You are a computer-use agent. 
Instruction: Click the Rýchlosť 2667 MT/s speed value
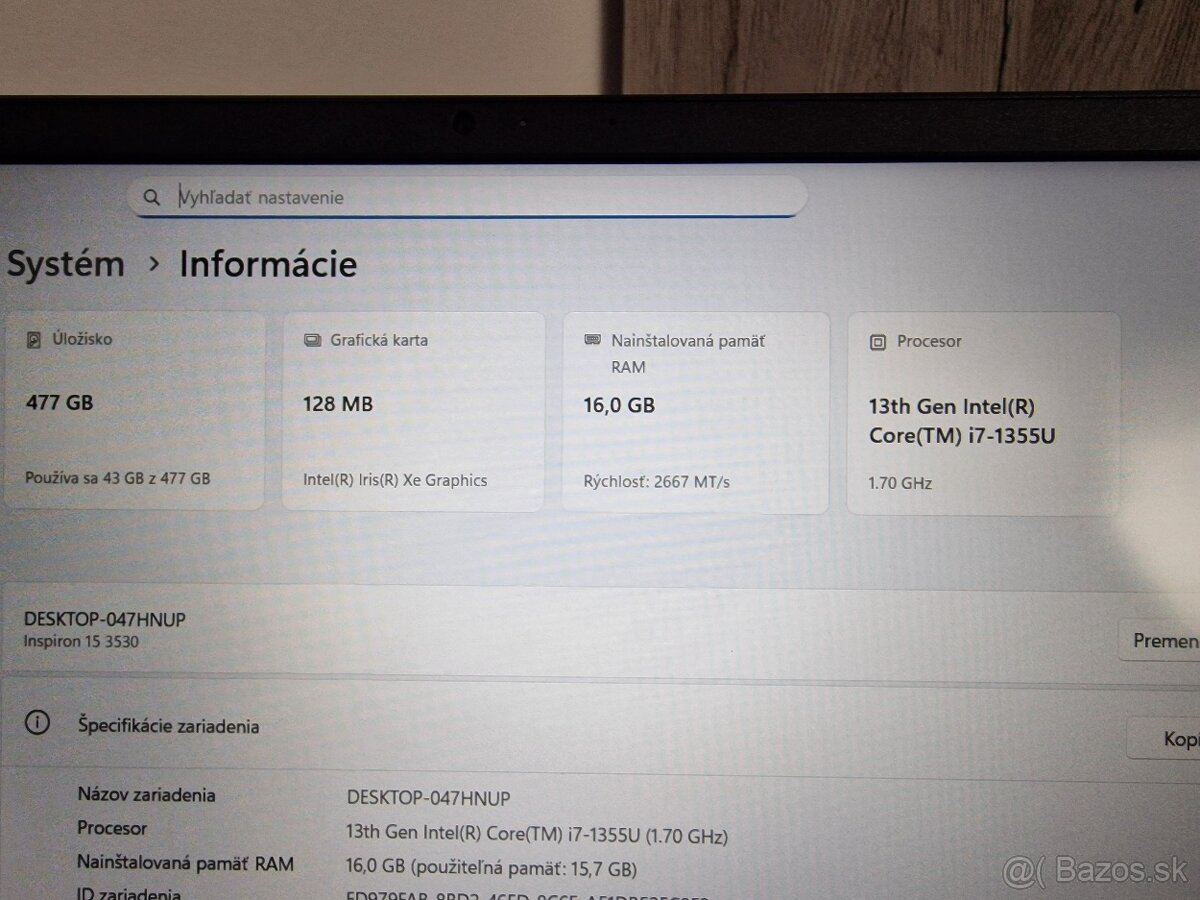tap(658, 480)
